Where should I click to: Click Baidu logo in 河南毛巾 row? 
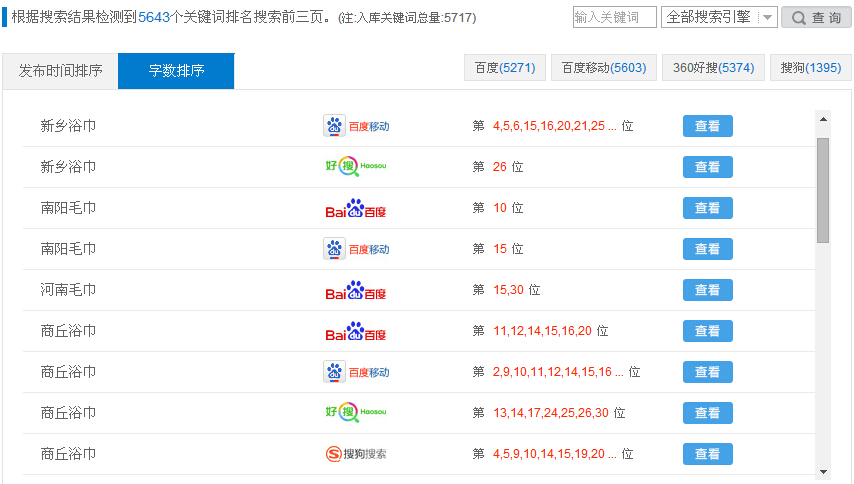click(356, 290)
